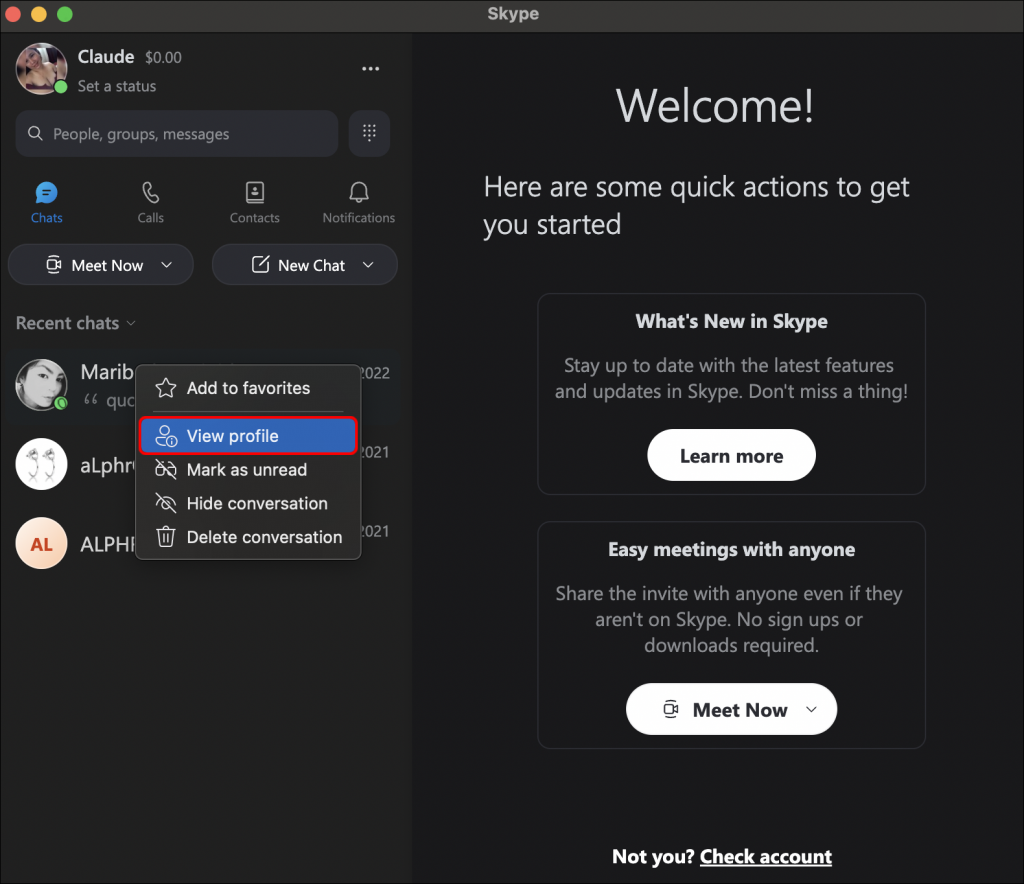
Task: Open the dial pad icon
Action: pyautogui.click(x=369, y=133)
